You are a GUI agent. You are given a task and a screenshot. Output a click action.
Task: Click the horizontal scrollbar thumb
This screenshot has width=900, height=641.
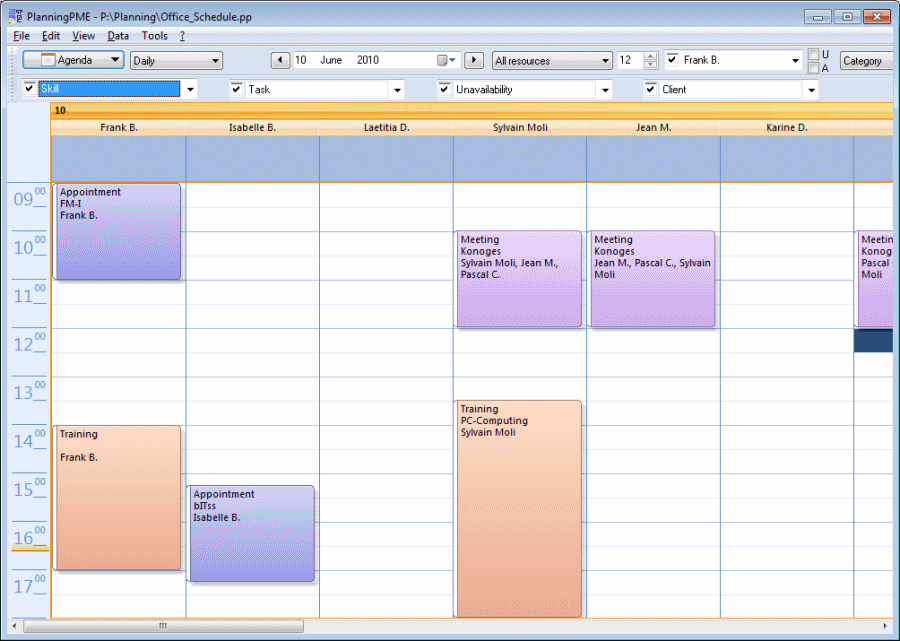tap(163, 626)
